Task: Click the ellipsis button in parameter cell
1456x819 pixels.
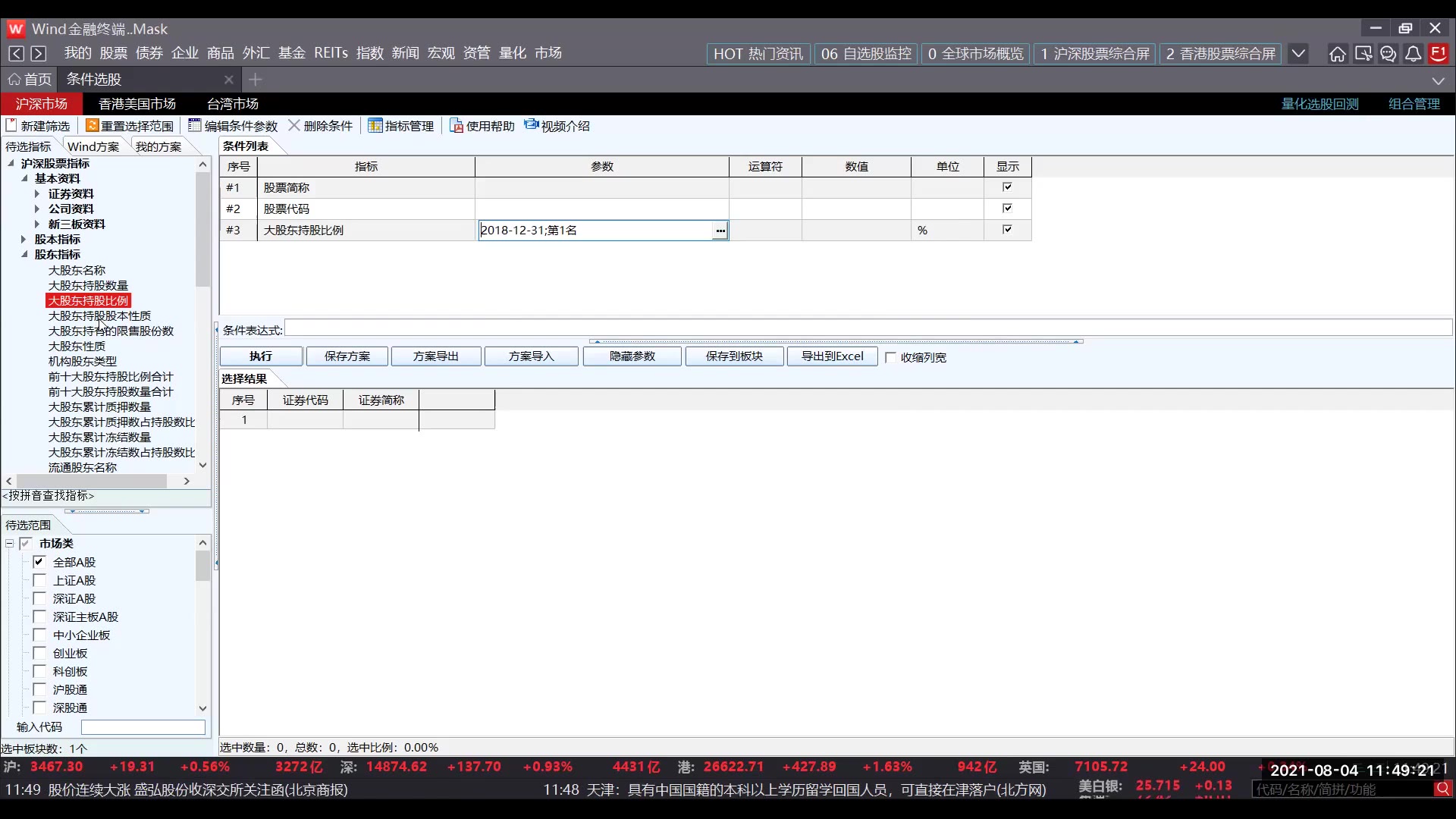Action: tap(720, 231)
